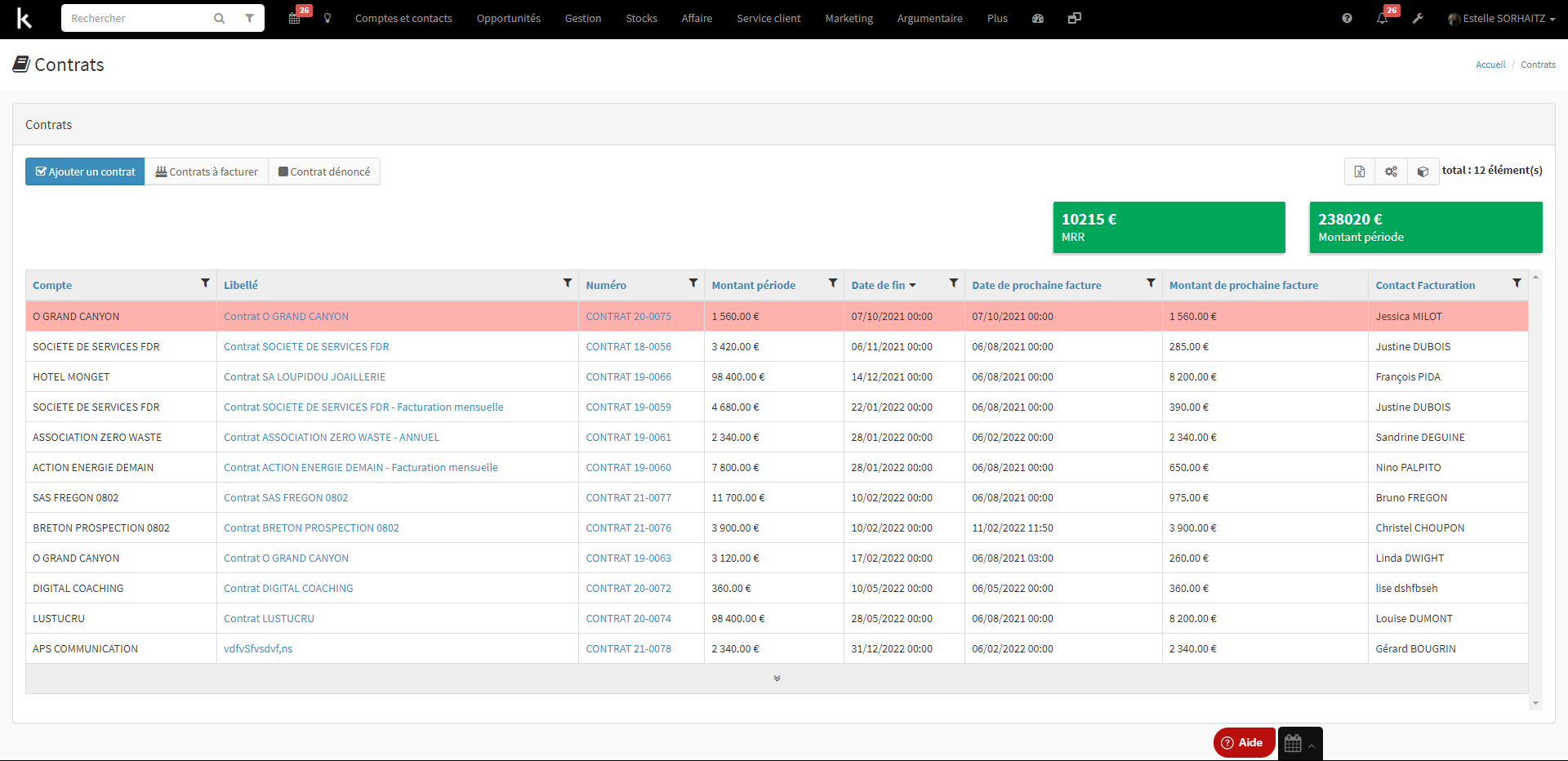Image resolution: width=1568 pixels, height=761 pixels.
Task: Open Comptes et contacts menu
Action: [x=403, y=18]
